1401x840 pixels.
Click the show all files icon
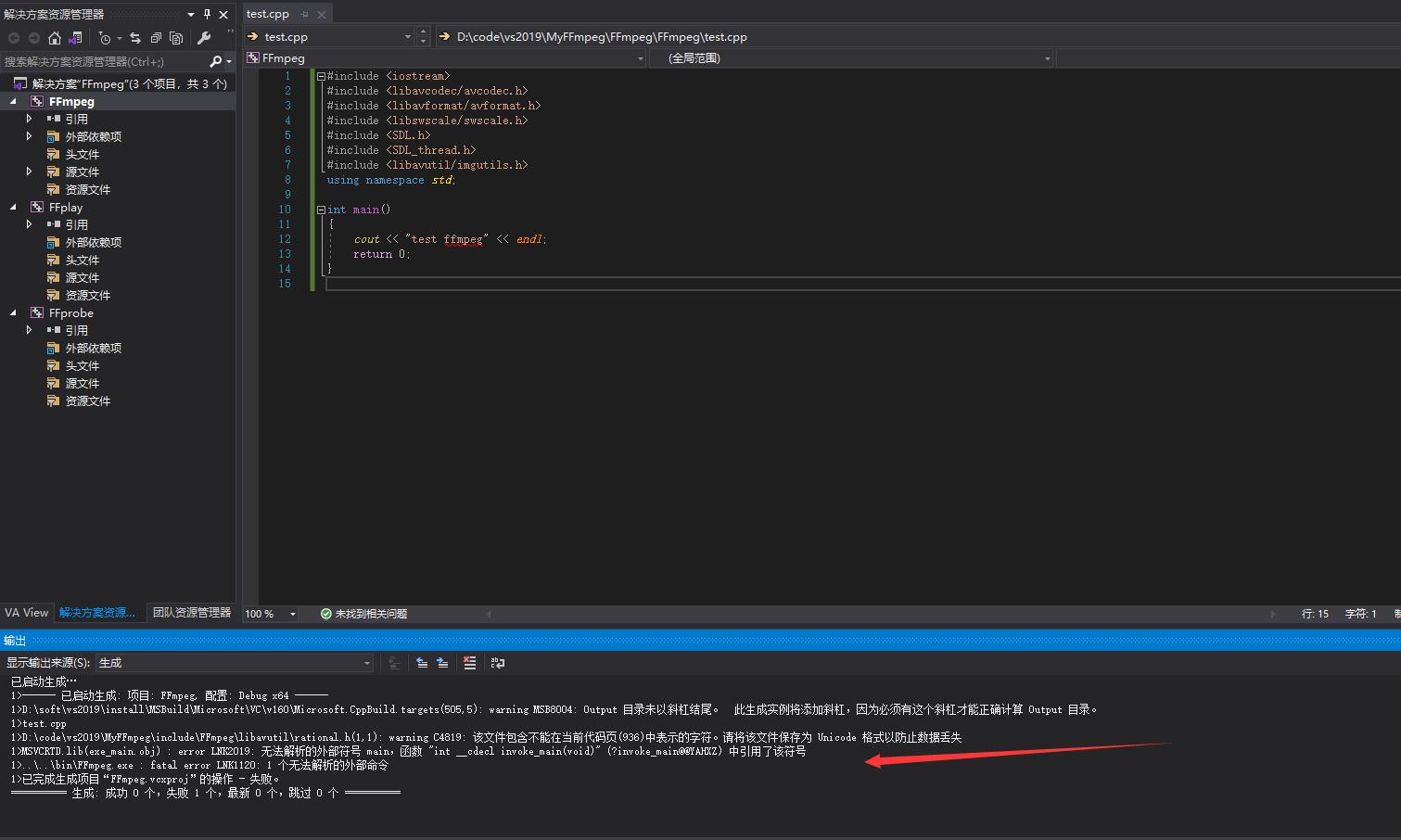(176, 38)
